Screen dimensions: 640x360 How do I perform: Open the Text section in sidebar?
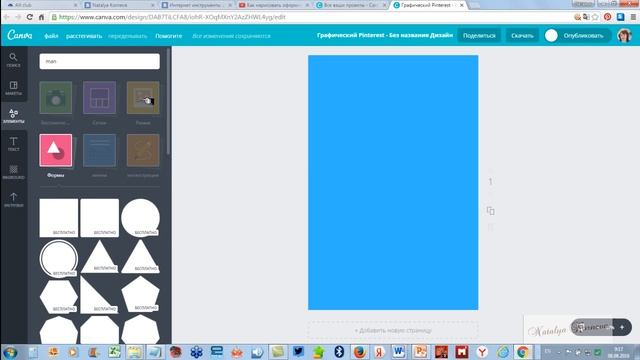click(13, 144)
